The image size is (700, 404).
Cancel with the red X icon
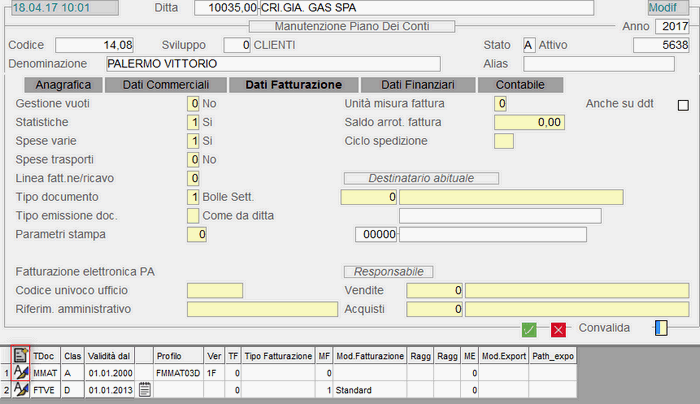(558, 330)
